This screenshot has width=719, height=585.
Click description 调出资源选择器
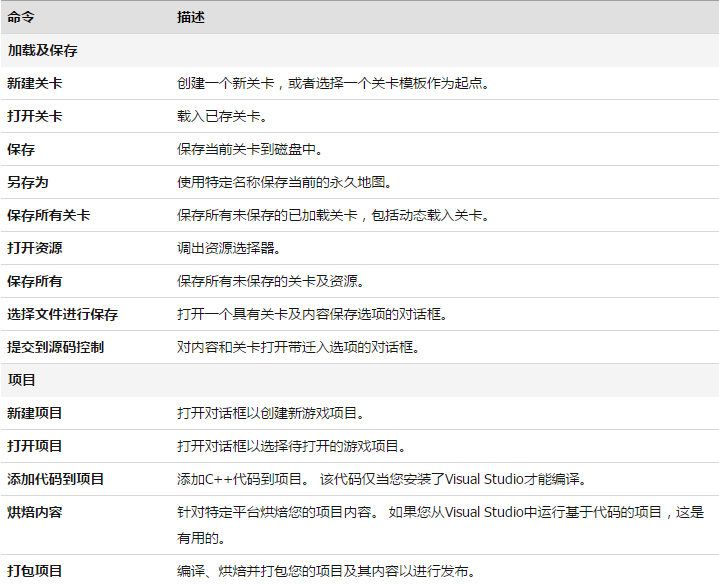[229, 248]
